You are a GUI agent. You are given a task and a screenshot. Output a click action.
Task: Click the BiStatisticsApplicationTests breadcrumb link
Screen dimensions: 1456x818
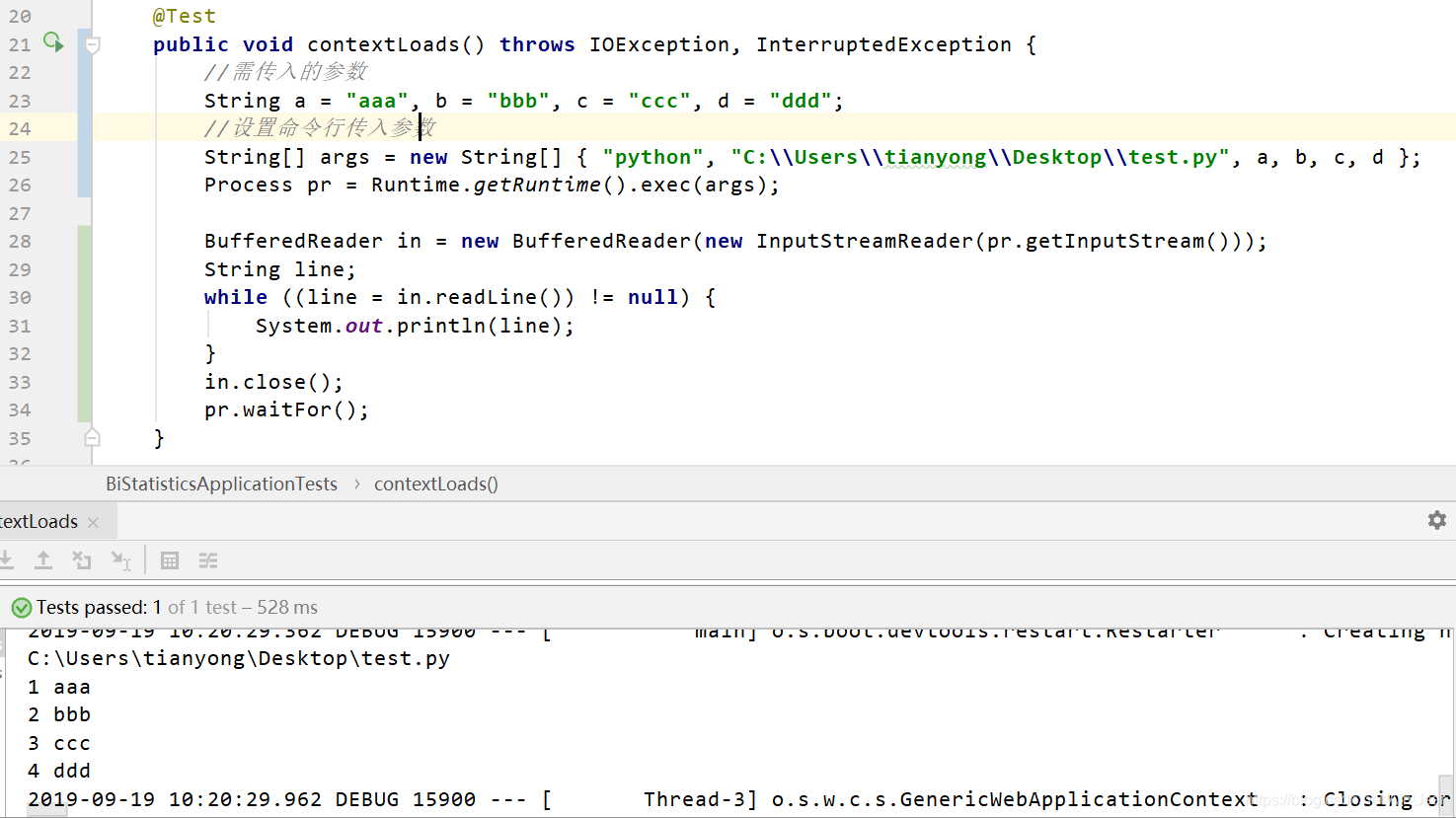[x=221, y=484]
